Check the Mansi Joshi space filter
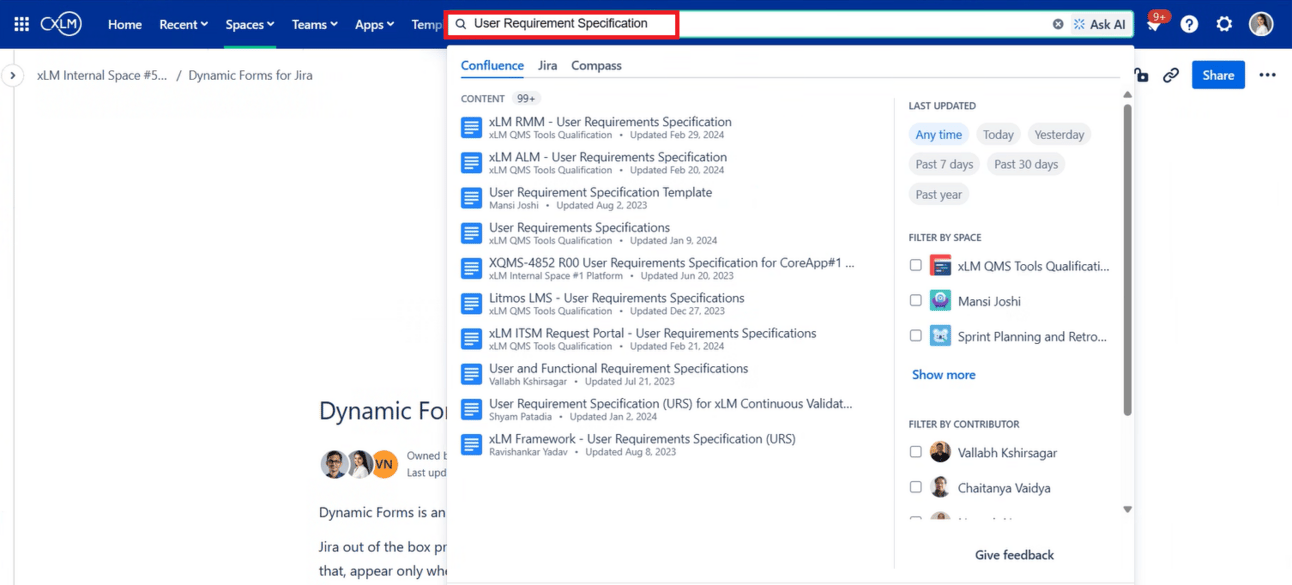 point(915,301)
